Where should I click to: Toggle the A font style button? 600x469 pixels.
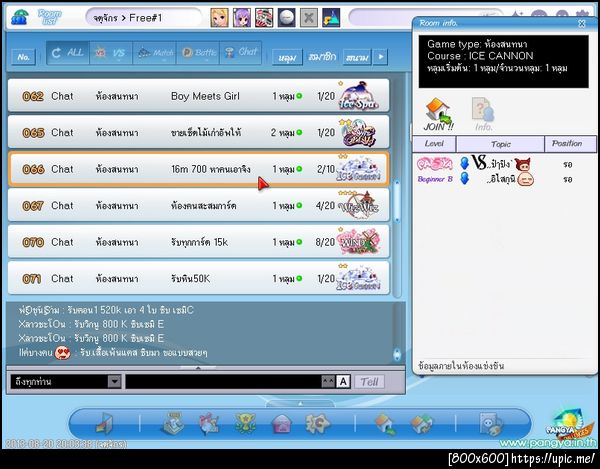[x=343, y=381]
